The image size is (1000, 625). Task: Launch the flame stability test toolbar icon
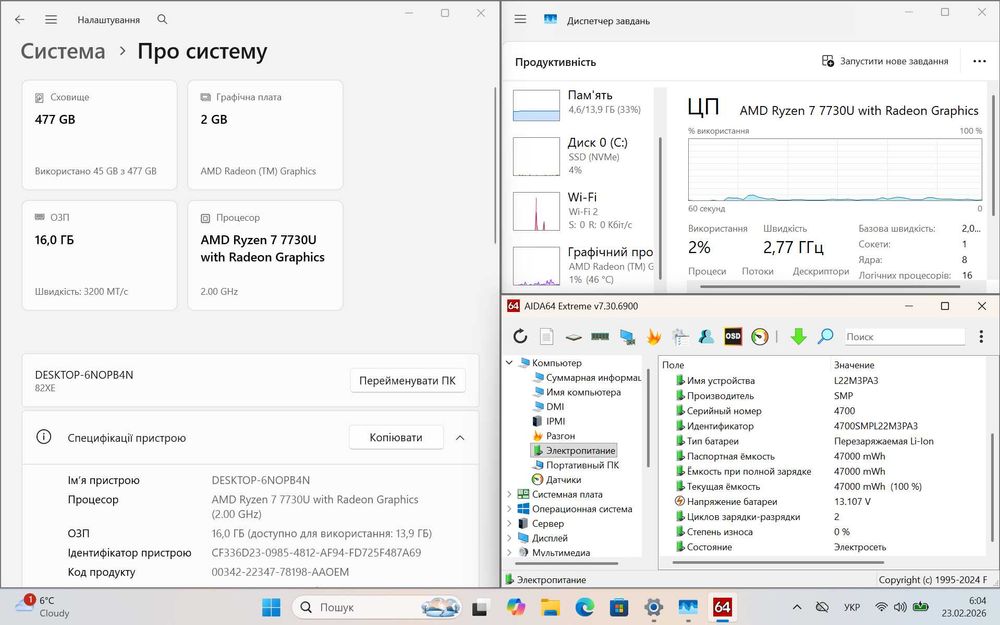[x=654, y=336]
